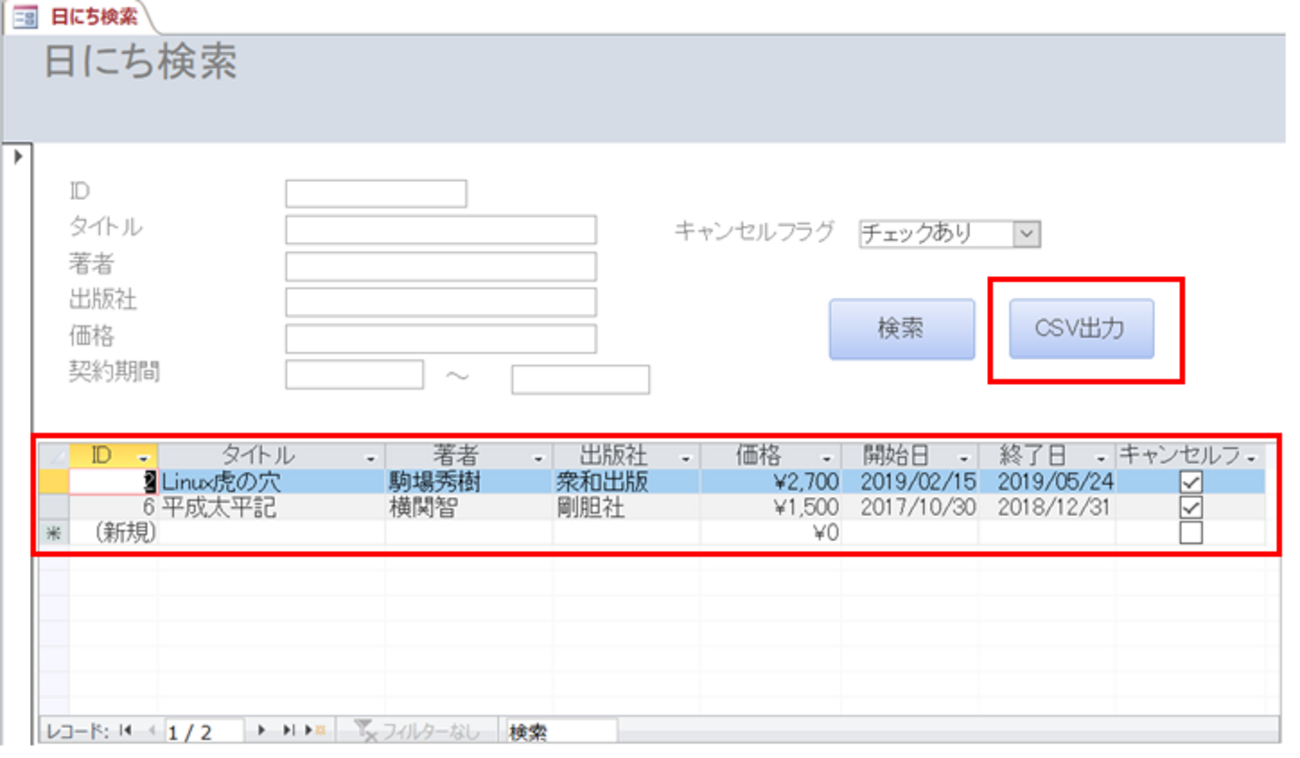Open the 著者 column filter dropdown arrow

point(539,457)
